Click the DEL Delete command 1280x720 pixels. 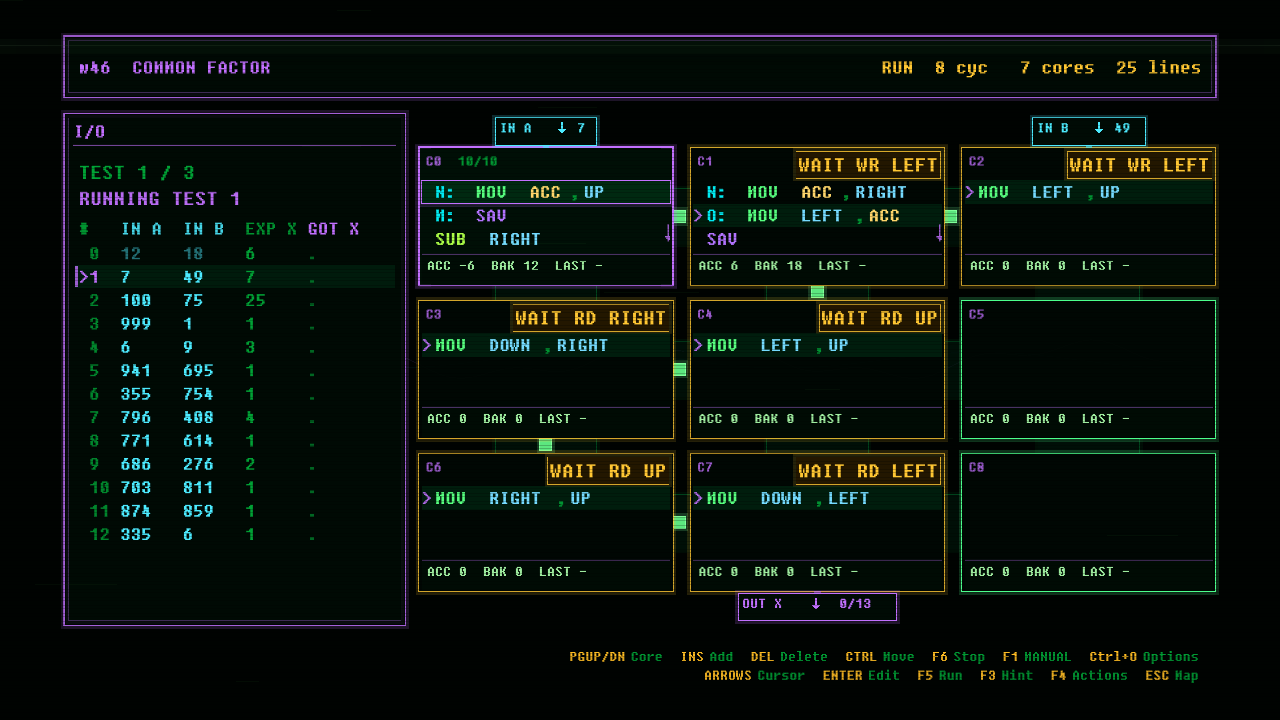pyautogui.click(x=789, y=657)
